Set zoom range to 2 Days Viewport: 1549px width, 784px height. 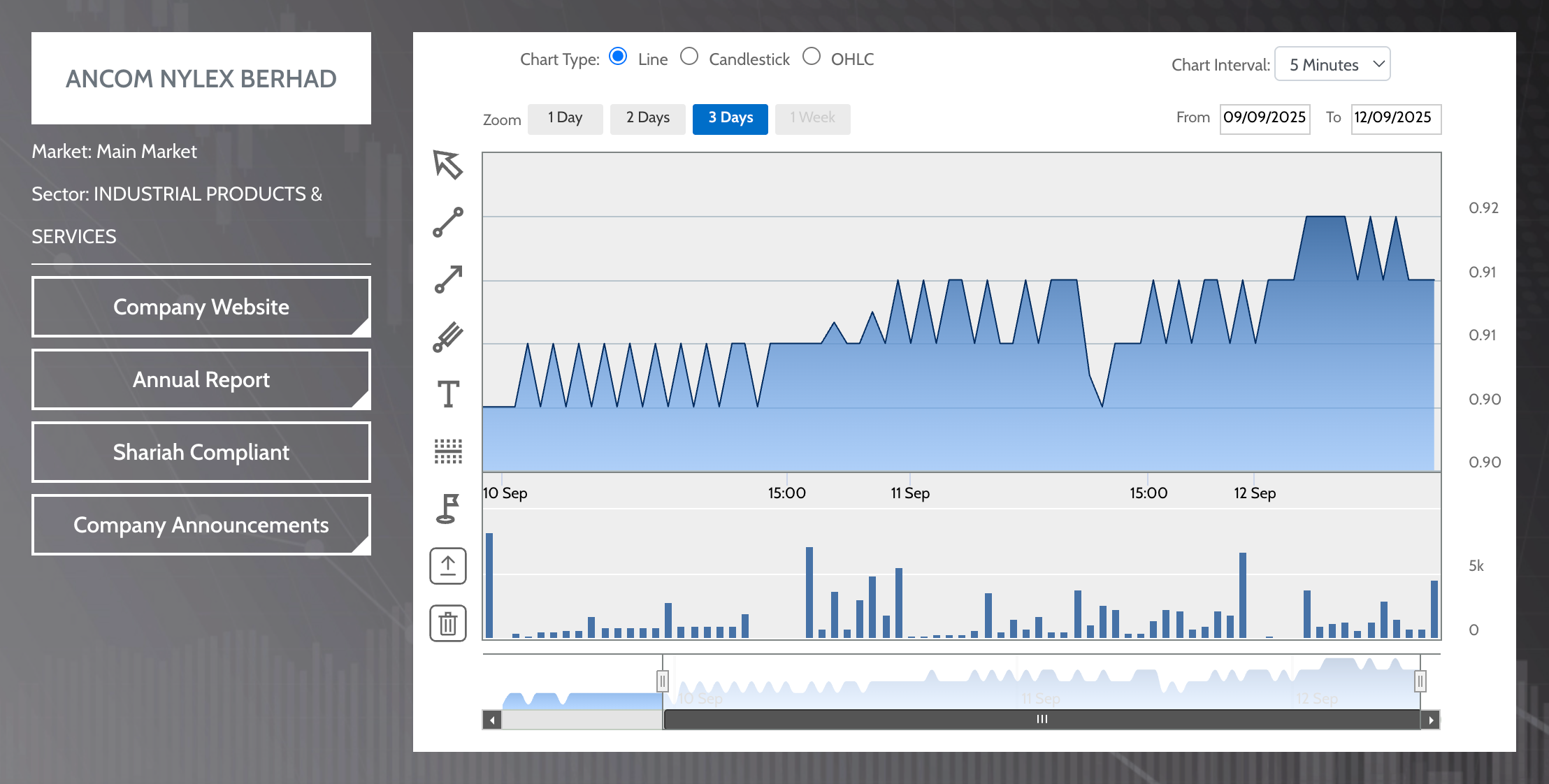coord(648,118)
